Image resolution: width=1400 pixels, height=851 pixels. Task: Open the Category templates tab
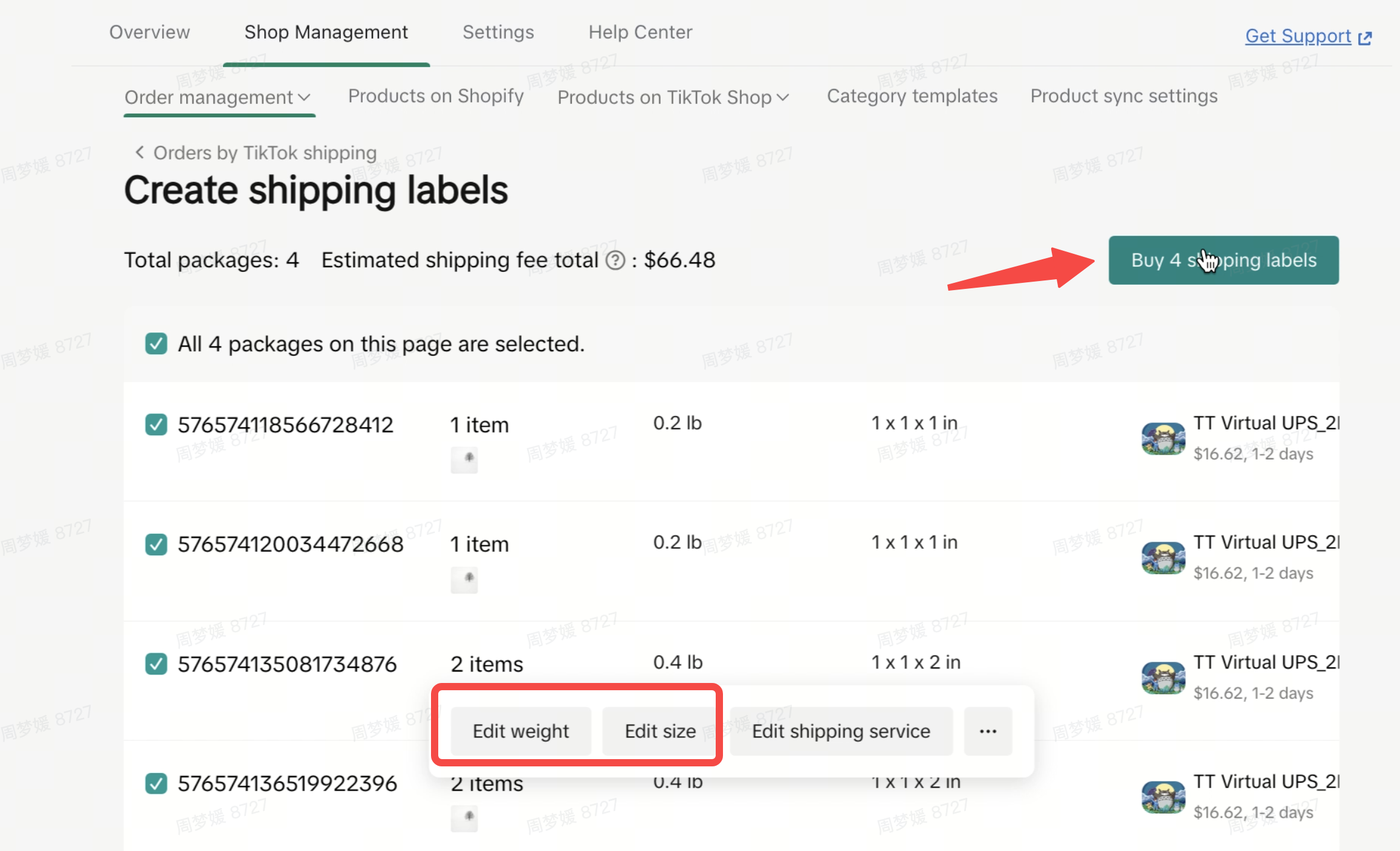pyautogui.click(x=912, y=96)
